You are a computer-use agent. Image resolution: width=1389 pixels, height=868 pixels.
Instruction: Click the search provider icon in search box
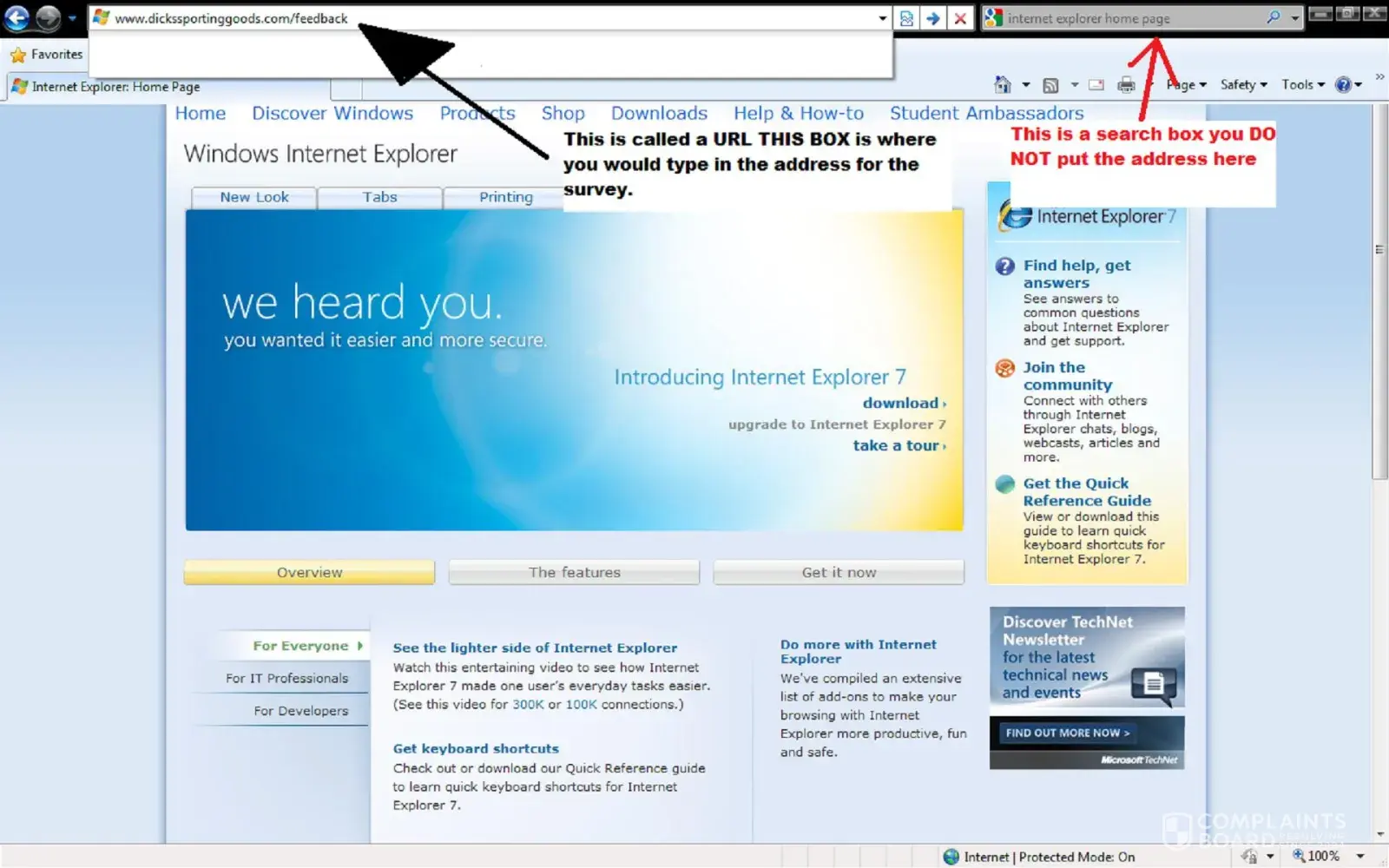[994, 17]
